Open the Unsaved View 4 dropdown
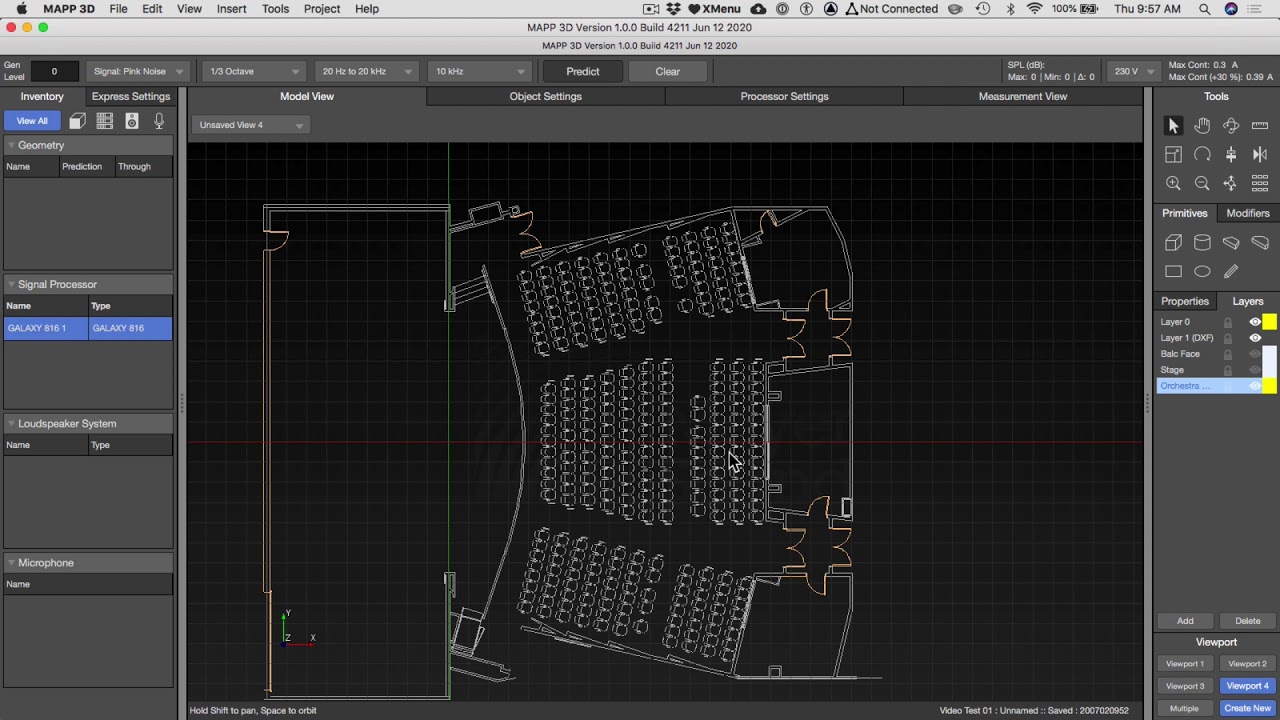Viewport: 1280px width, 720px height. 251,125
